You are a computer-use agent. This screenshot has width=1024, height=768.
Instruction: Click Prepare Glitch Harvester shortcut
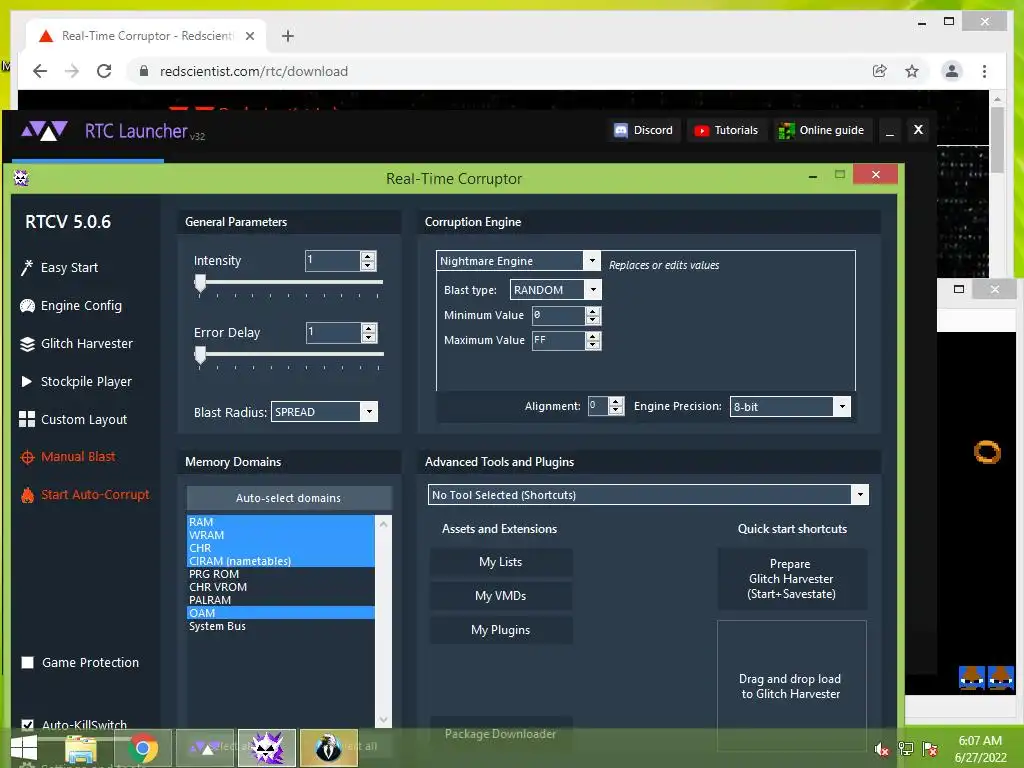792,579
